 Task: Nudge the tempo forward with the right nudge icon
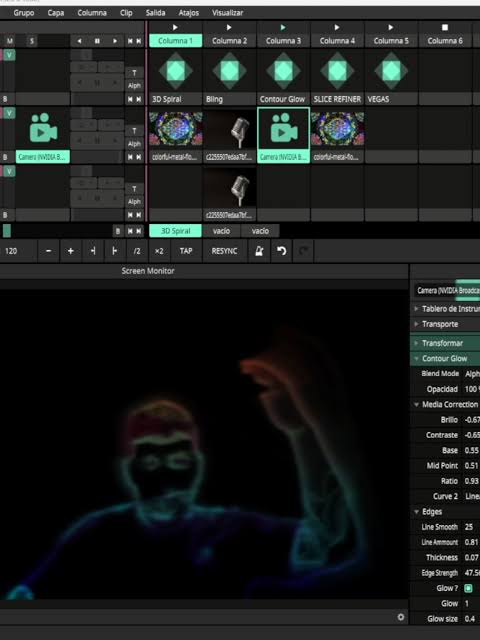tap(115, 251)
